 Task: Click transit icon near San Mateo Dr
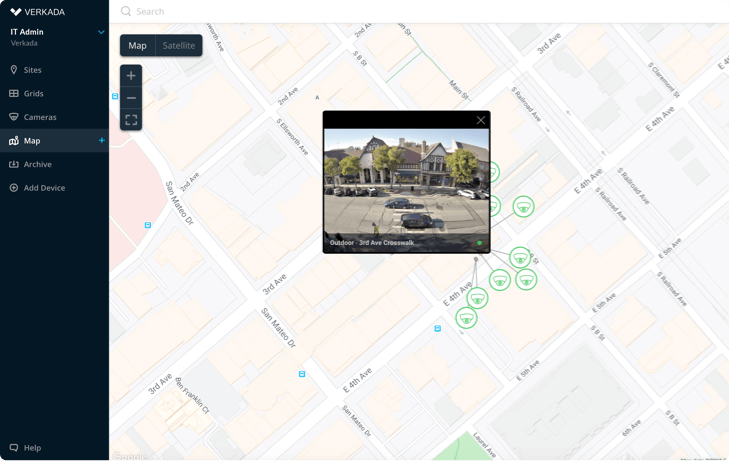pyautogui.click(x=148, y=225)
